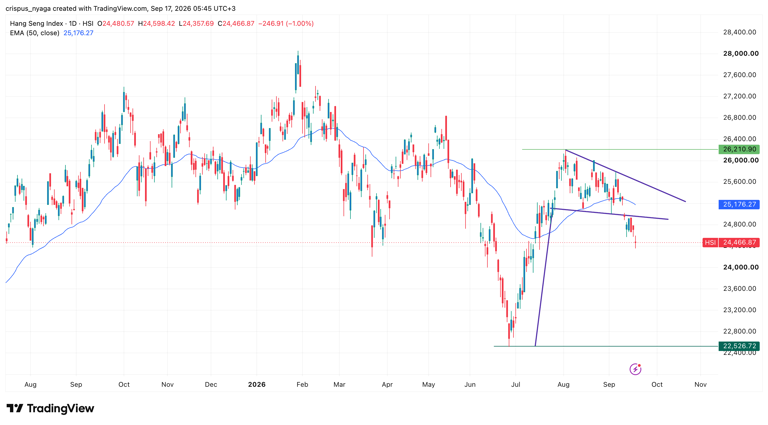Select the EMA (50, close) indicator legend
768x425 pixels.
click(34, 33)
